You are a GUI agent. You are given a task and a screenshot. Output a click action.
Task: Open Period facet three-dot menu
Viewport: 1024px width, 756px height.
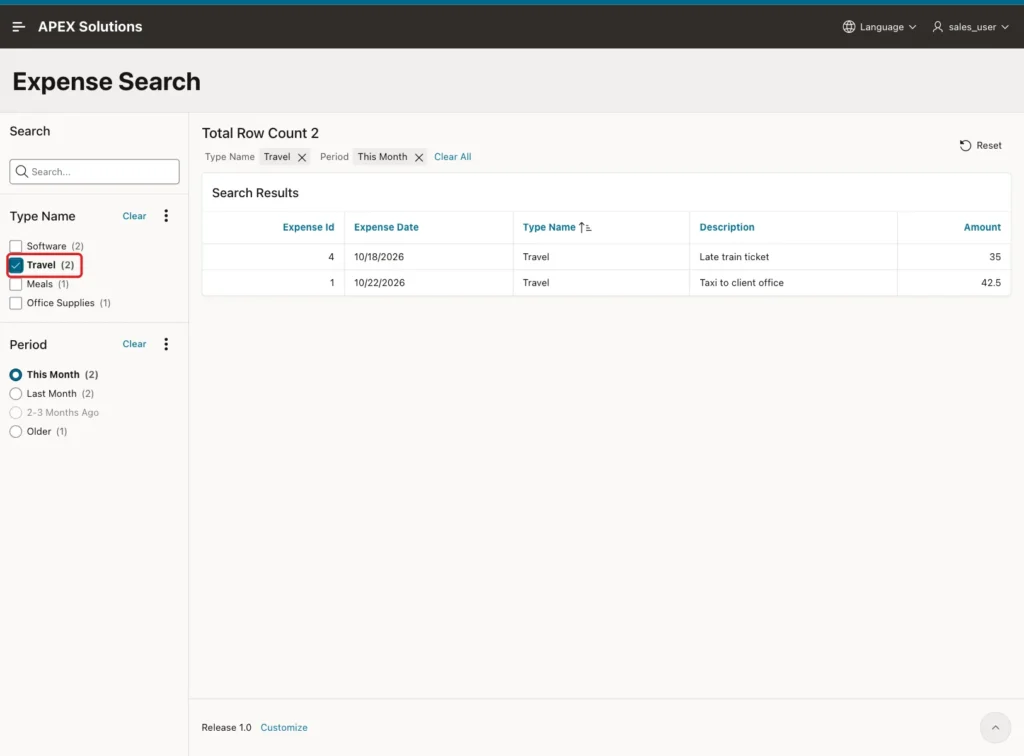click(166, 344)
